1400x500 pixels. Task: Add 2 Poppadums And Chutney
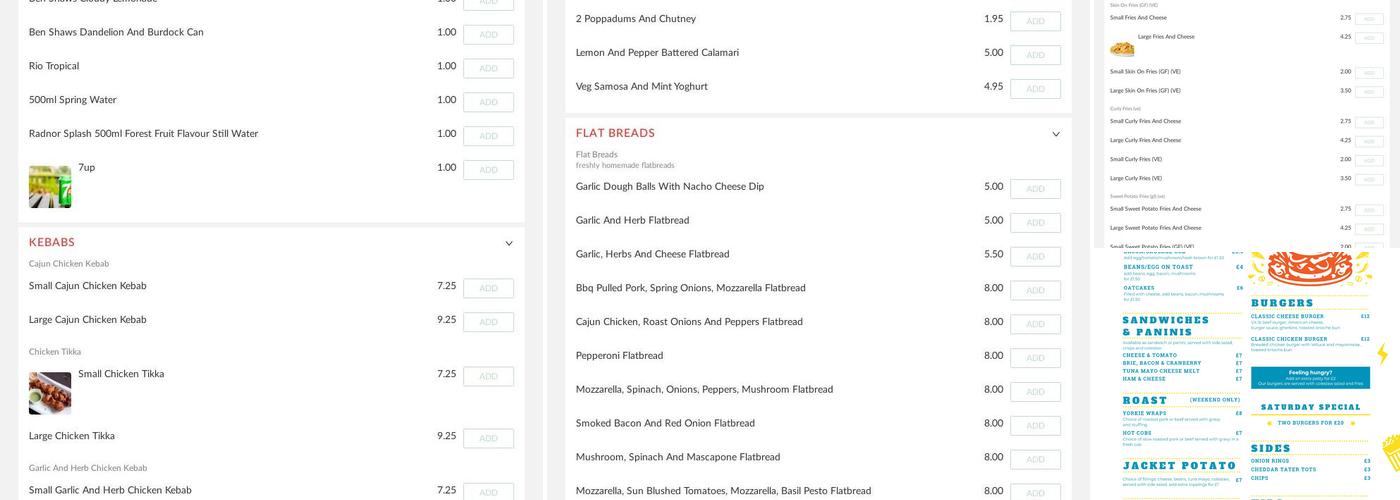[1035, 21]
